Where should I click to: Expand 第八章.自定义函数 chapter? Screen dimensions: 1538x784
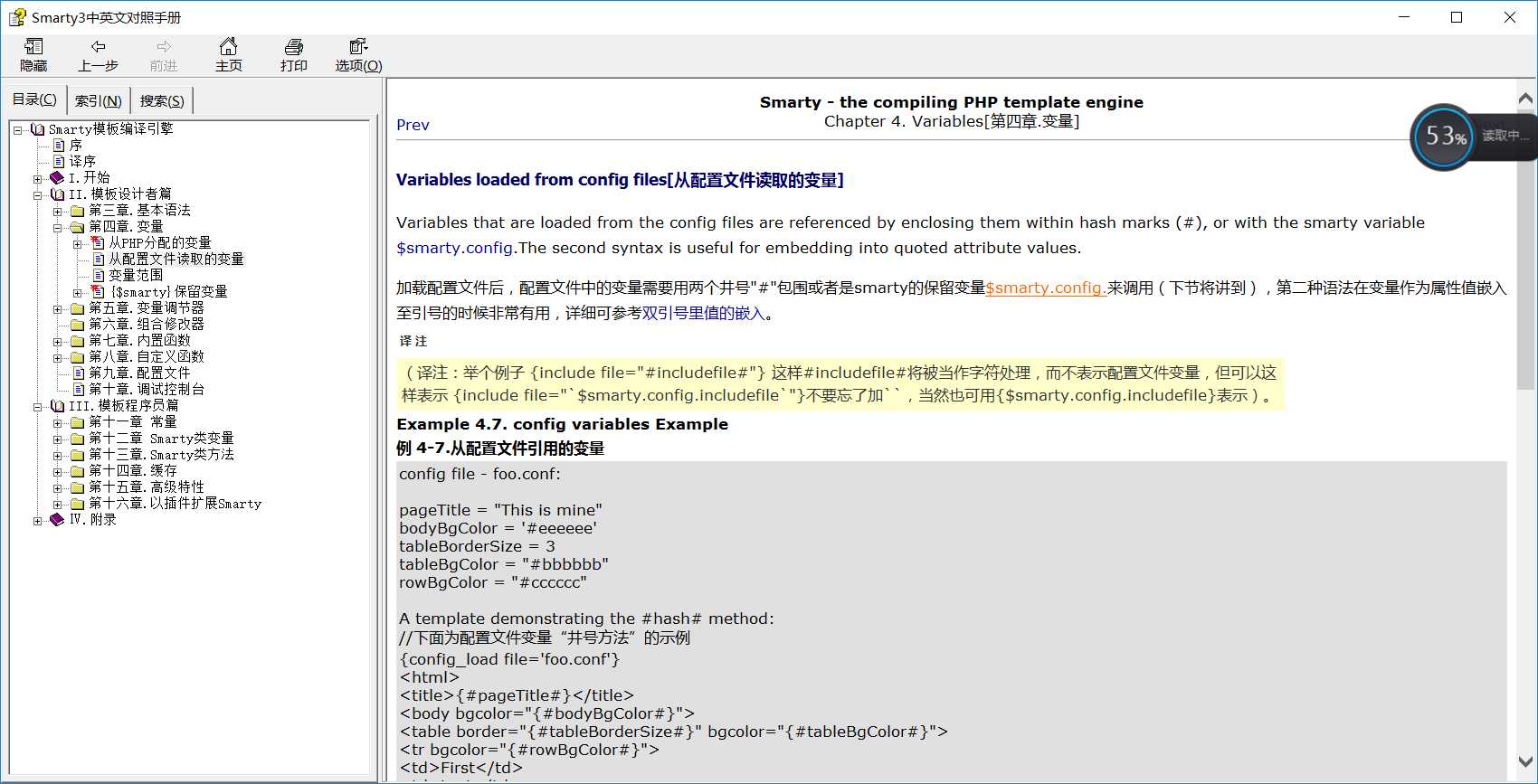[57, 358]
